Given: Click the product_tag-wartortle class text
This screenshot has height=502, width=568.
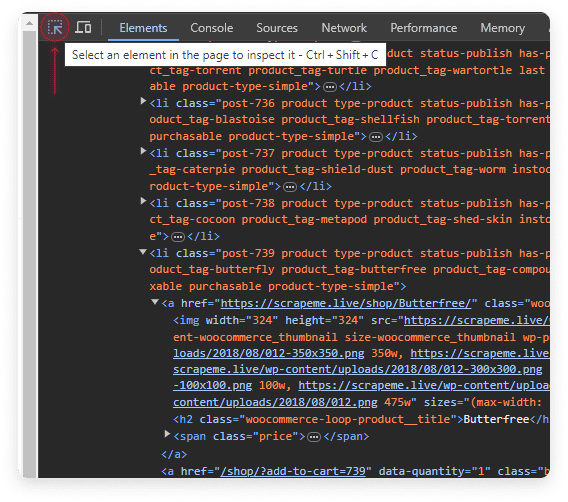Looking at the screenshot, I should 443,70.
